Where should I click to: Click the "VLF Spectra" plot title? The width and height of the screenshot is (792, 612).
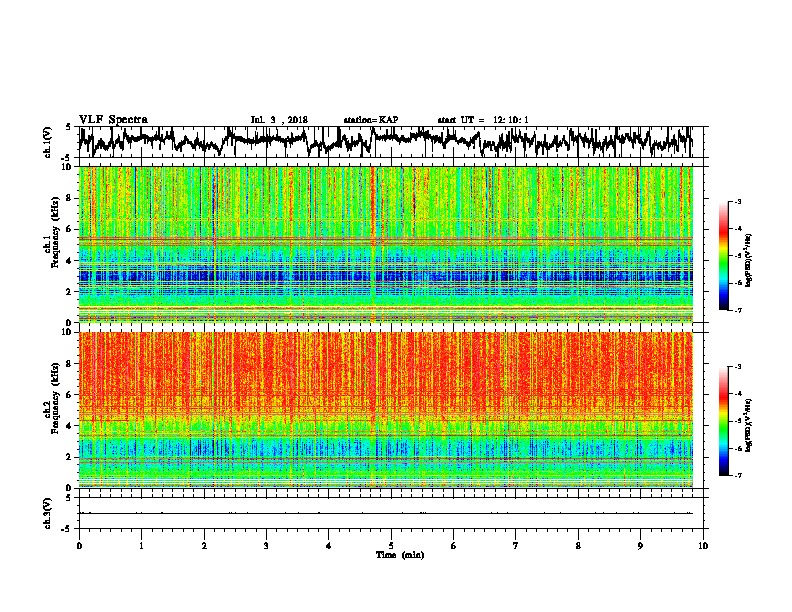point(113,119)
